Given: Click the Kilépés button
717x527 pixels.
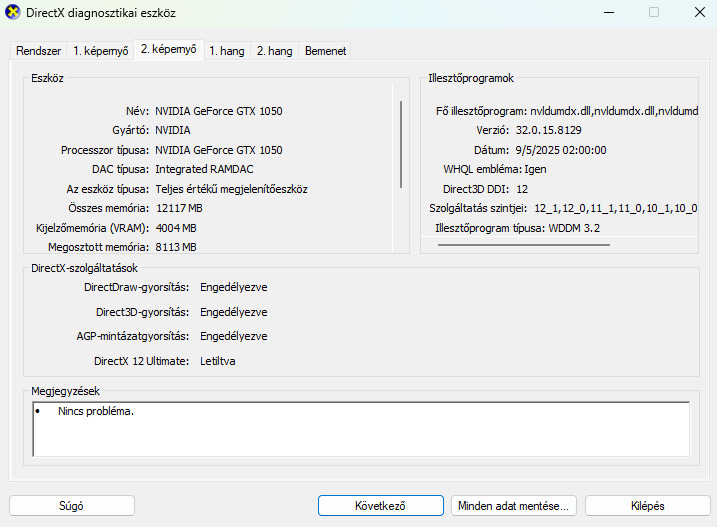Looking at the screenshot, I should (647, 505).
